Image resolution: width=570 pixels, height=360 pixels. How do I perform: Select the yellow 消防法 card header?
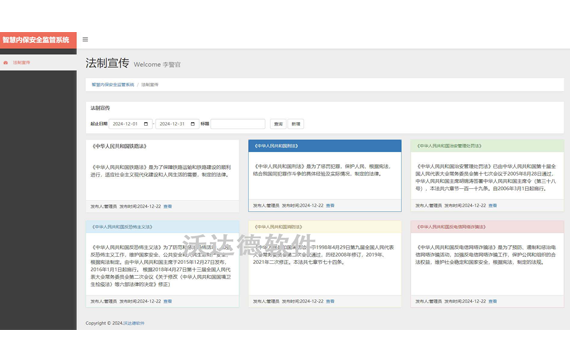pos(325,227)
